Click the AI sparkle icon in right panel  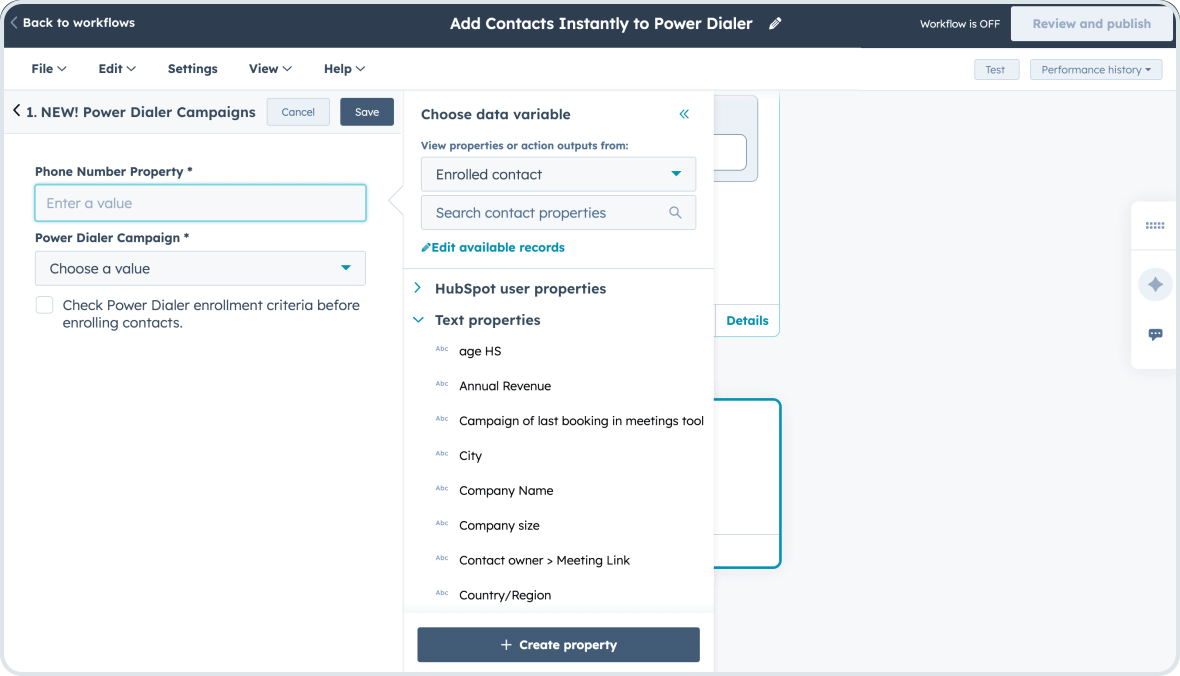tap(1154, 284)
